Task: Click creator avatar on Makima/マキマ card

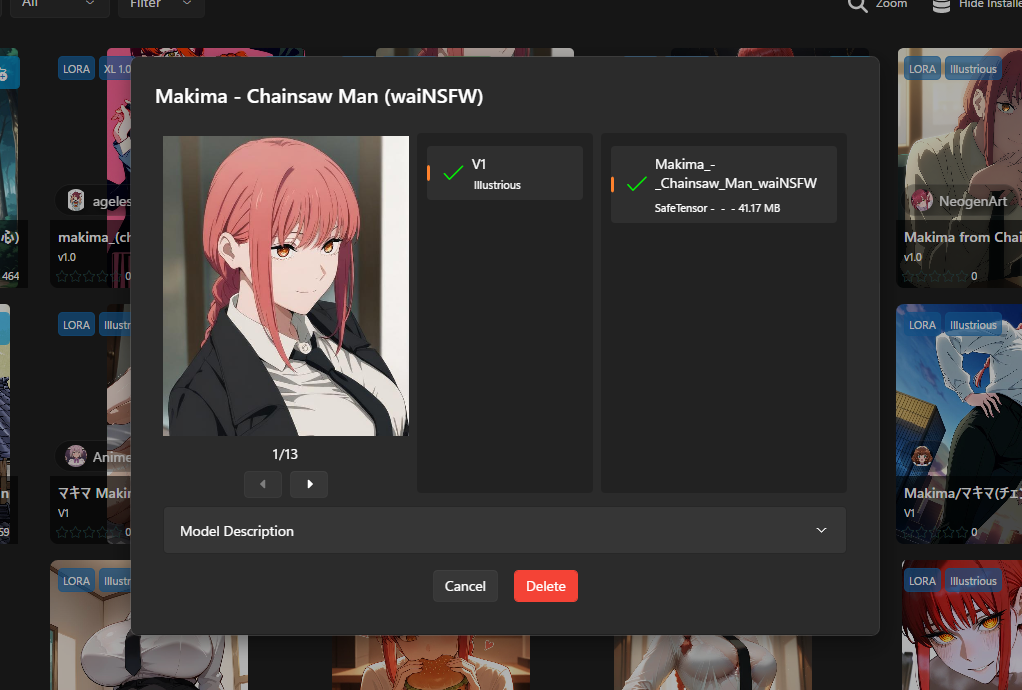Action: (922, 455)
